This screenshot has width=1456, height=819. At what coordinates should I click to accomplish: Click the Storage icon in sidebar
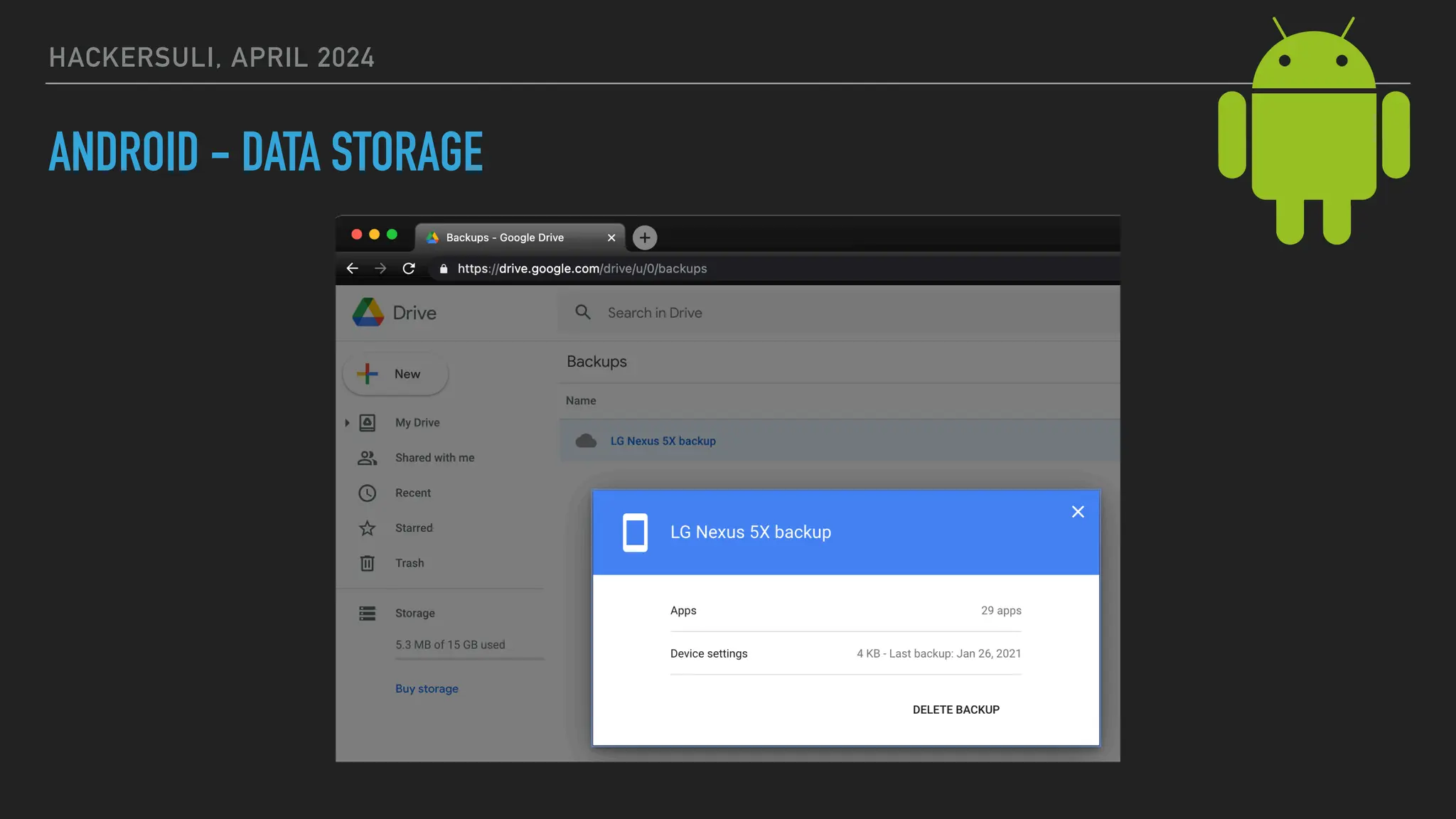[x=367, y=613]
